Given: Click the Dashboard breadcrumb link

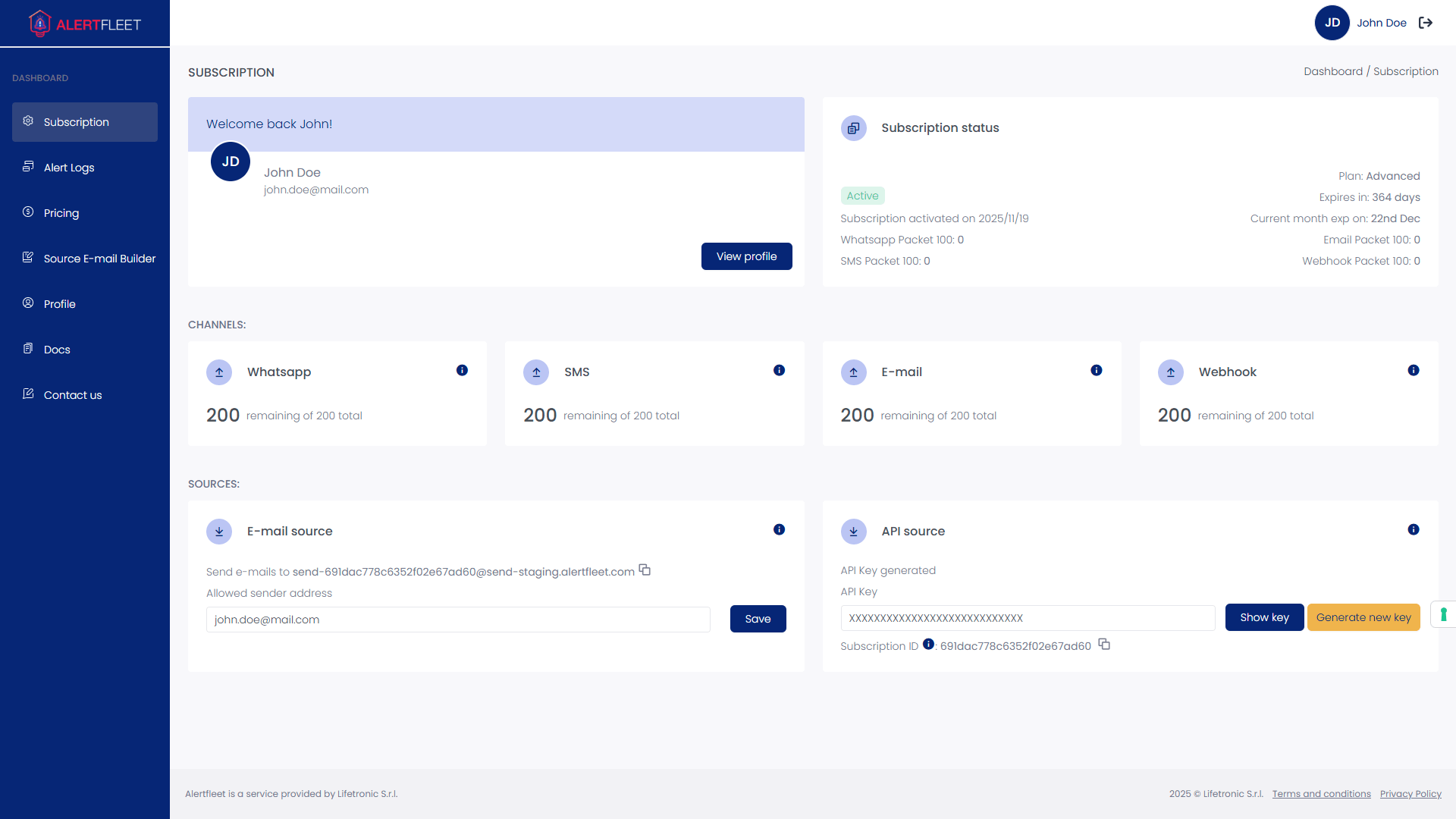Looking at the screenshot, I should (1334, 71).
